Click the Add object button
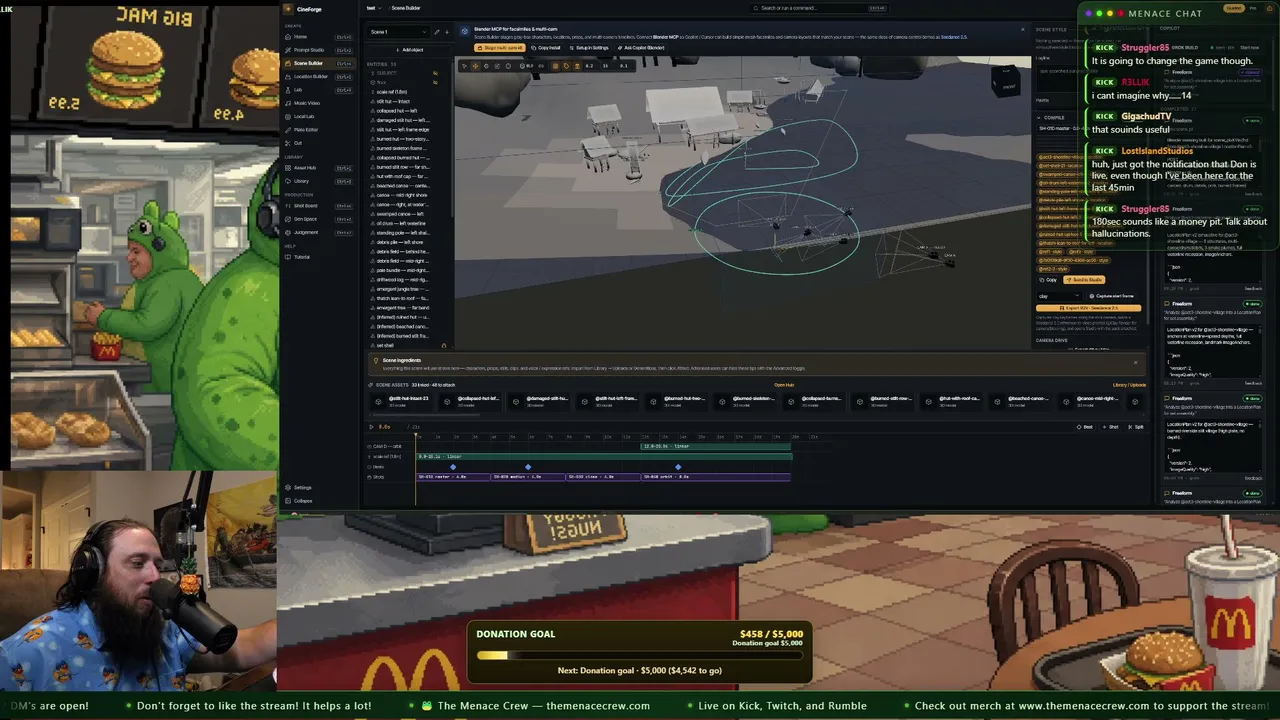The image size is (1280, 720). tap(409, 50)
